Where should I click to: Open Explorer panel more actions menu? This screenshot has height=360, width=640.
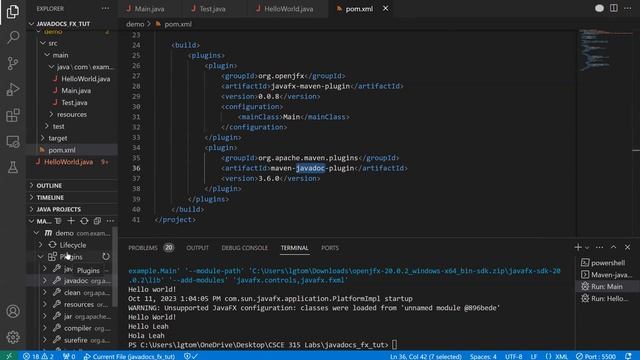click(x=105, y=8)
